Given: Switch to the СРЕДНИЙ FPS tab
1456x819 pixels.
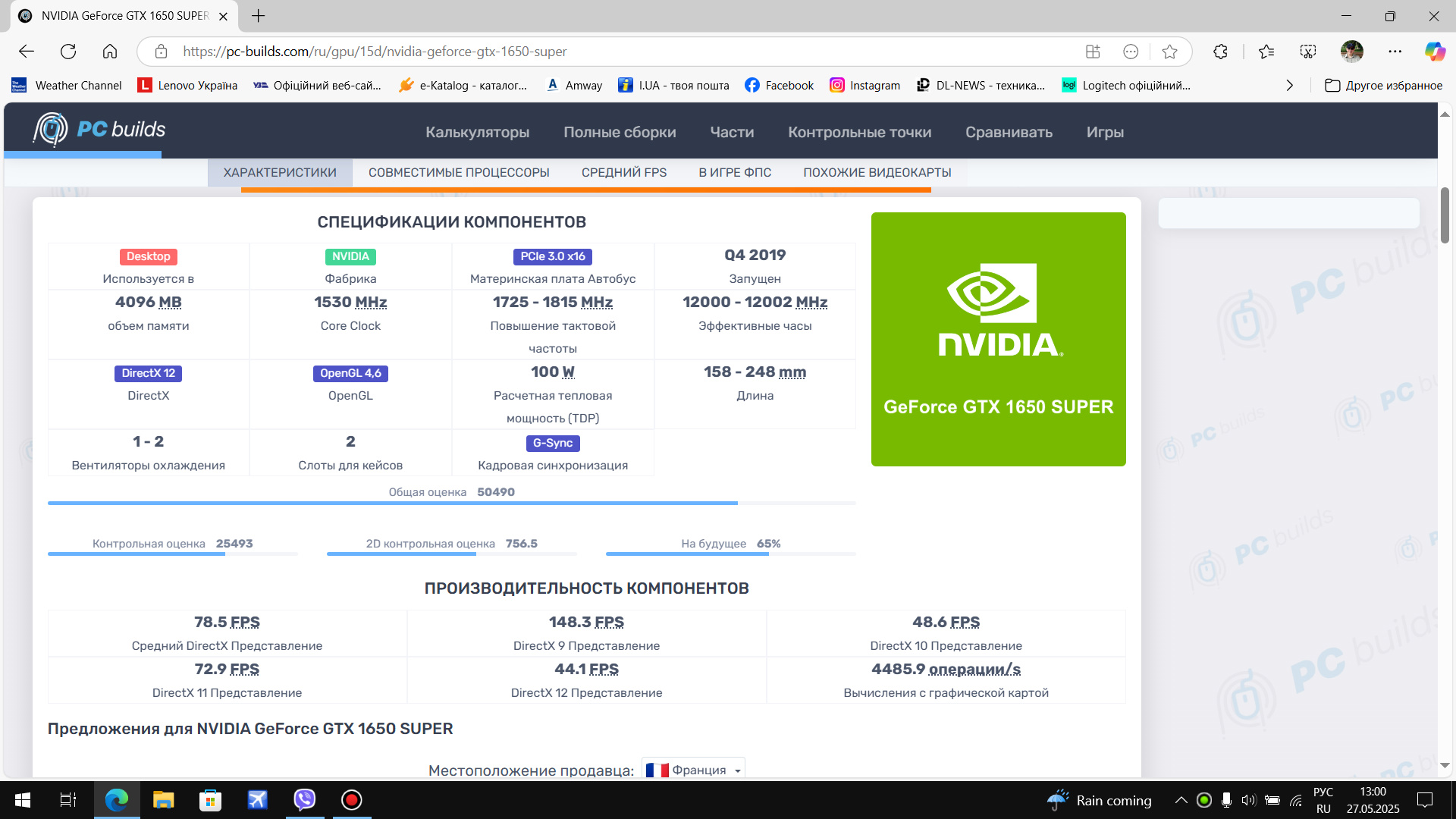Looking at the screenshot, I should pyautogui.click(x=624, y=173).
